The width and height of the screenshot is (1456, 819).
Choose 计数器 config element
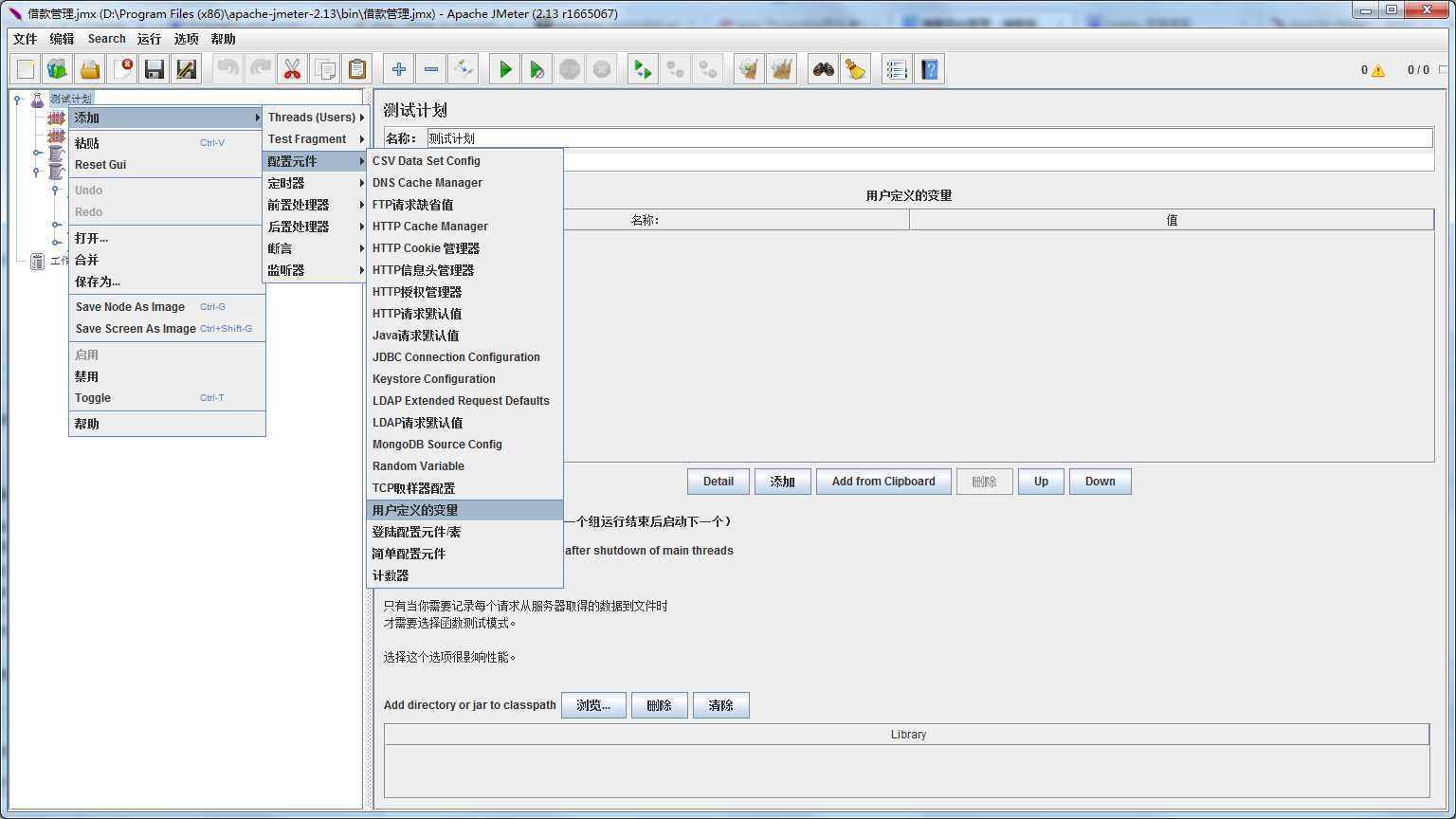coord(465,575)
